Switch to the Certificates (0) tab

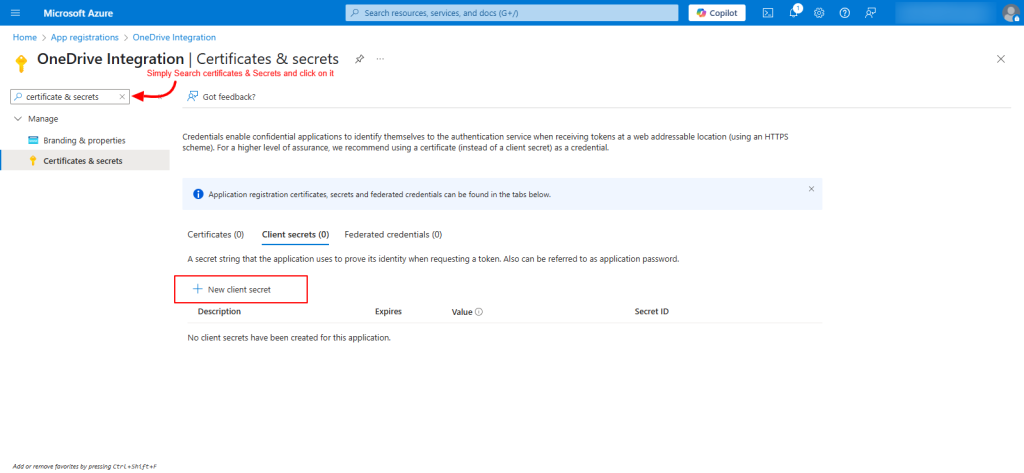[216, 234]
